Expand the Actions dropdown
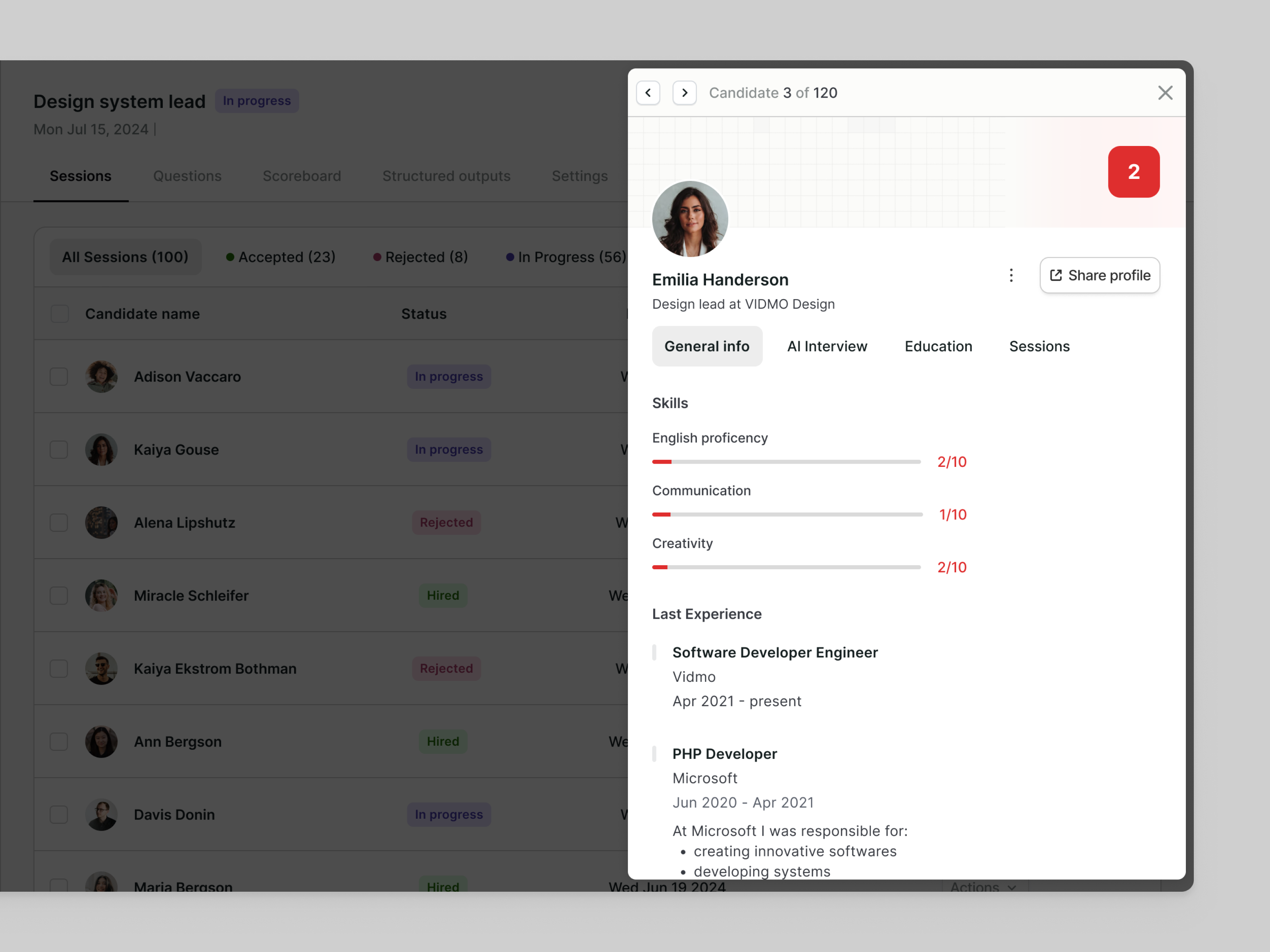This screenshot has height=952, width=1270. pos(983,887)
